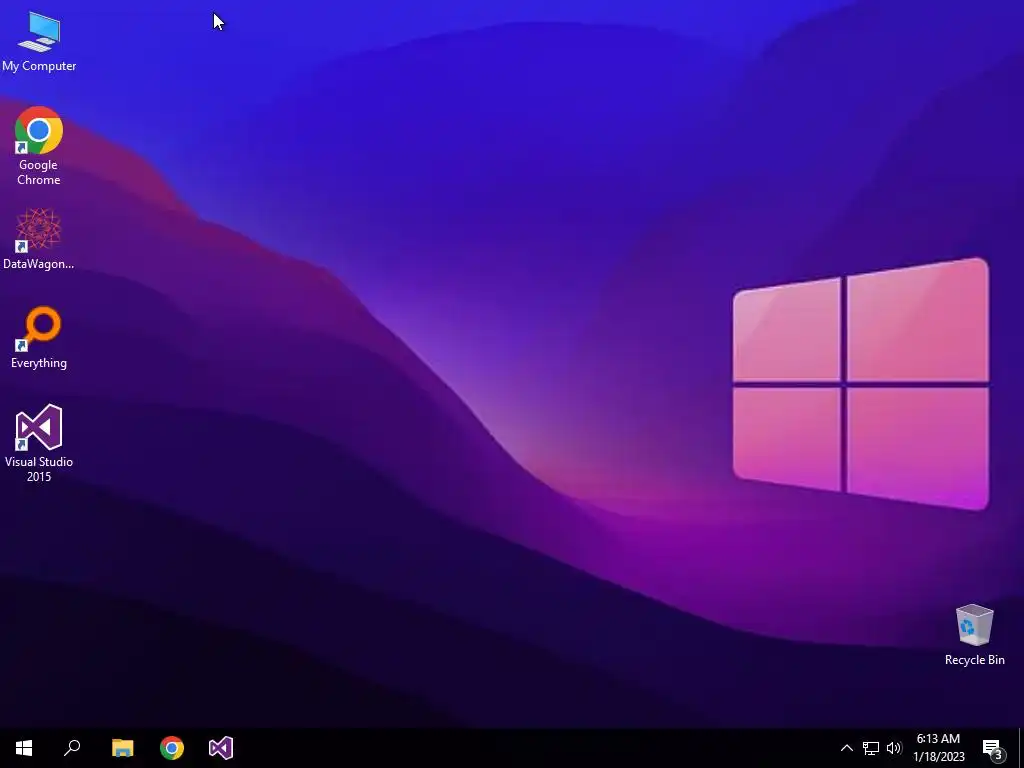Screen dimensions: 1024x768
Task: Open File Explorer from the taskbar
Action: point(122,748)
